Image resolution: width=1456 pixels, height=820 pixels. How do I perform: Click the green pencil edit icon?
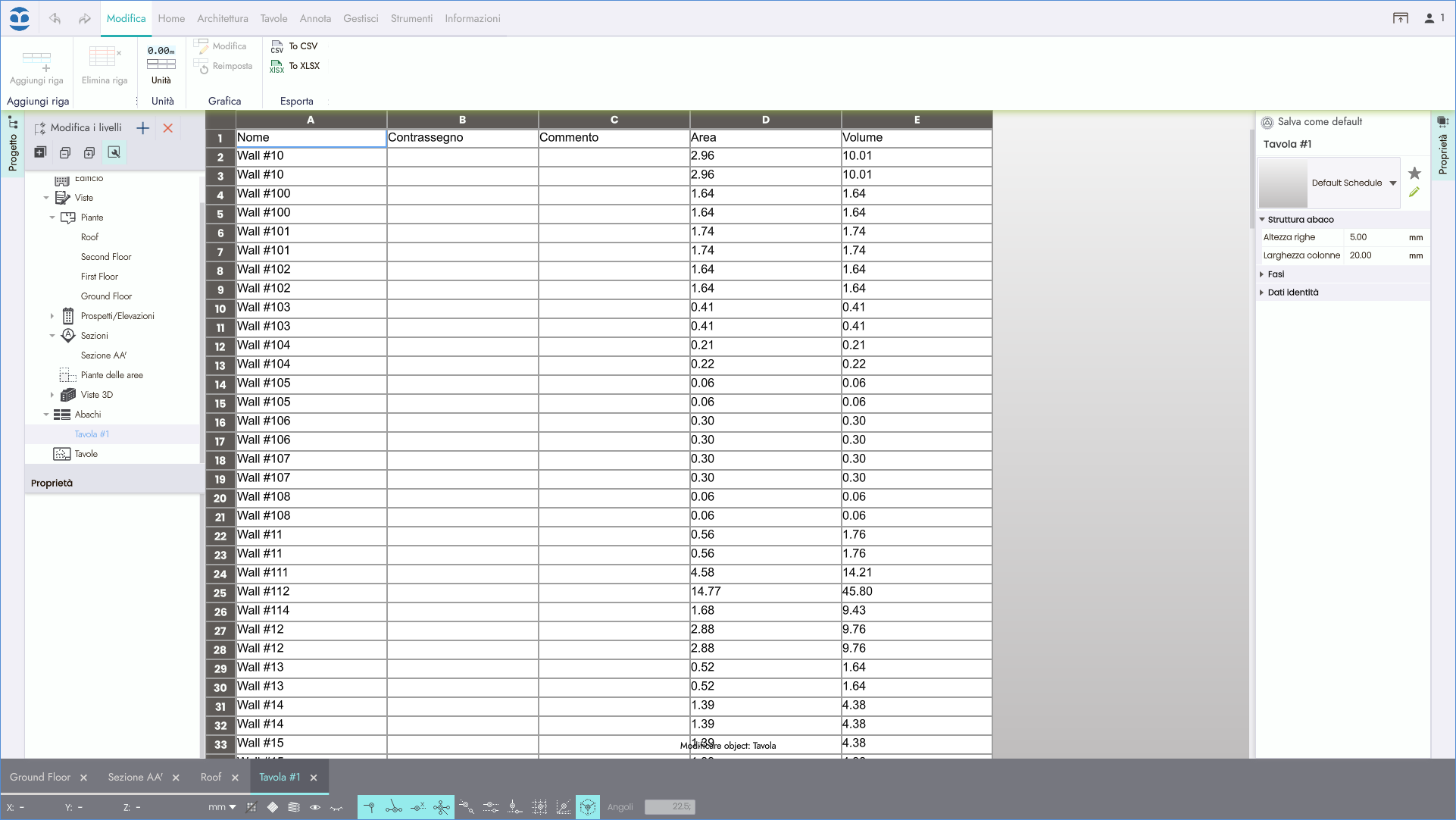click(x=1414, y=192)
